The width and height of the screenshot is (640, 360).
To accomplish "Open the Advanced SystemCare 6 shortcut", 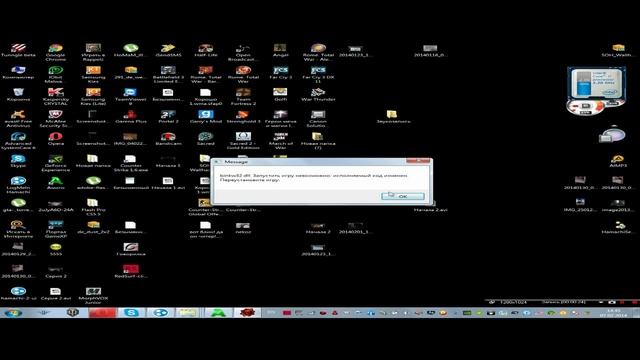I will [x=18, y=141].
